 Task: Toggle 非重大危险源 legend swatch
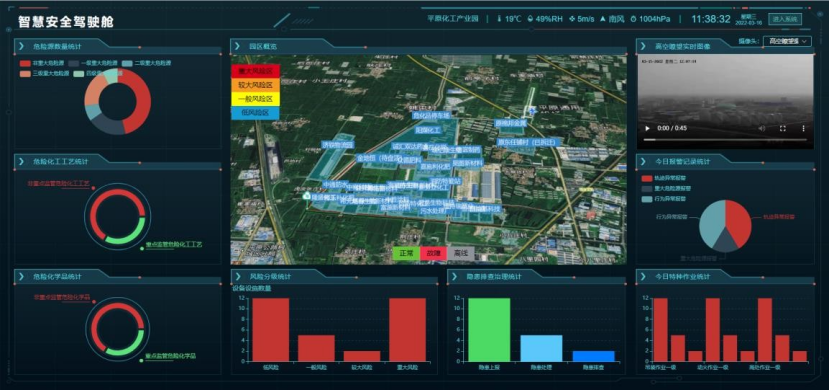[26, 63]
